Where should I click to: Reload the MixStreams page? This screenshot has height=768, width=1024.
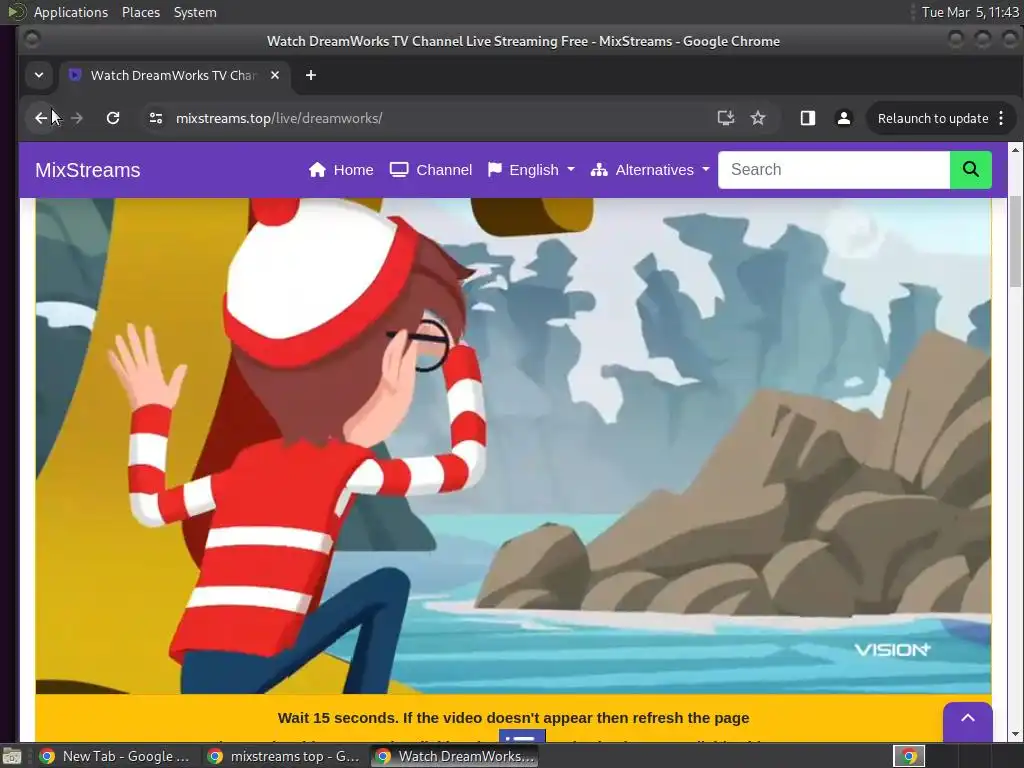click(x=113, y=118)
